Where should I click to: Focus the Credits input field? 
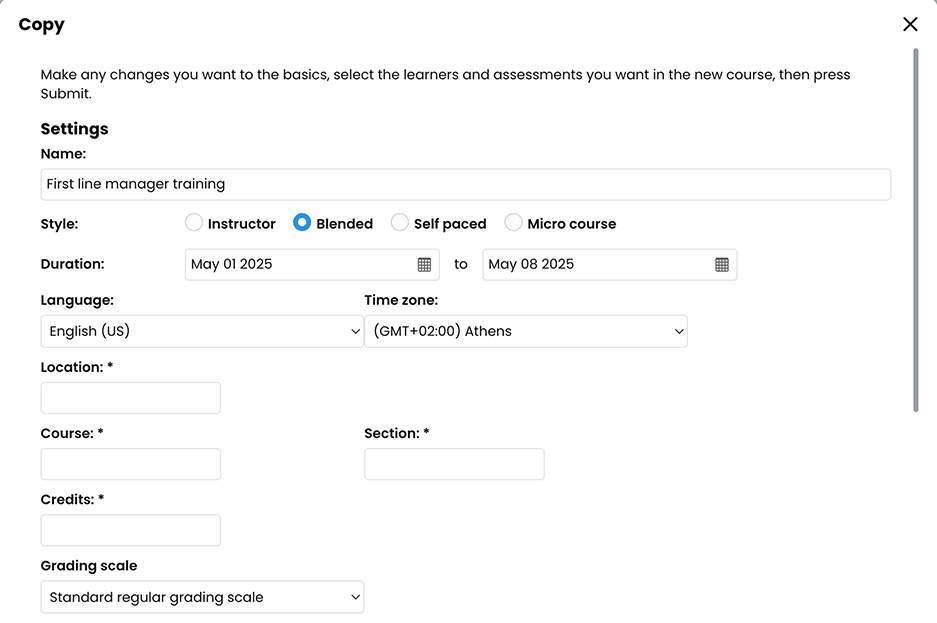click(130, 530)
